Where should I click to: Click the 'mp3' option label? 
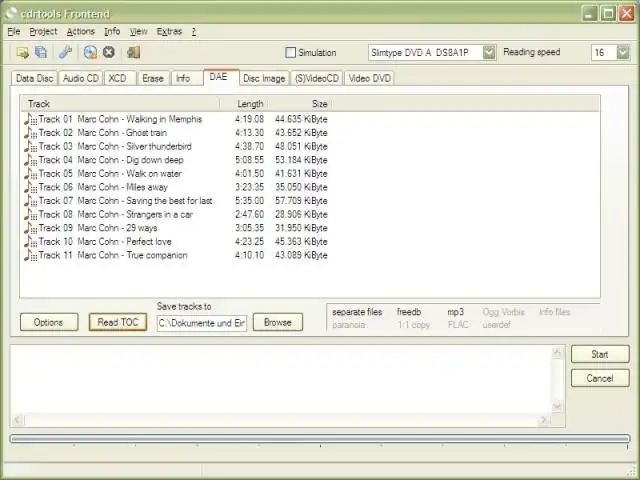[x=456, y=312]
